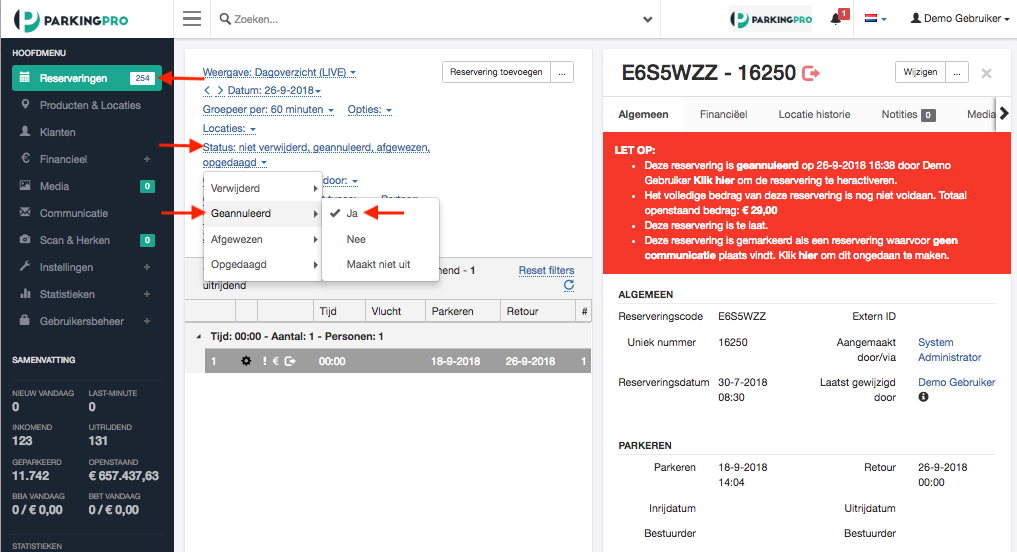Click the info icon under Demo Gebruiker
The width and height of the screenshot is (1017, 552).
click(x=924, y=397)
